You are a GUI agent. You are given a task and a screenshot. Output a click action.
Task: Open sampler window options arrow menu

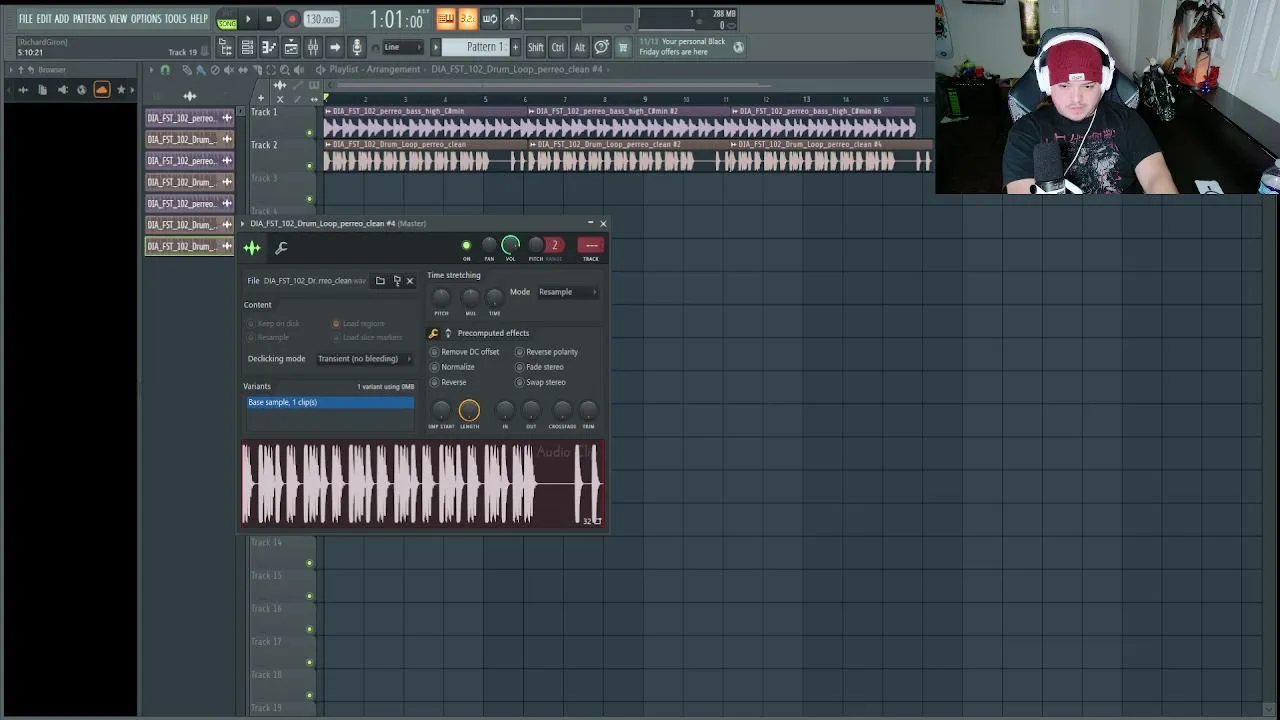242,224
